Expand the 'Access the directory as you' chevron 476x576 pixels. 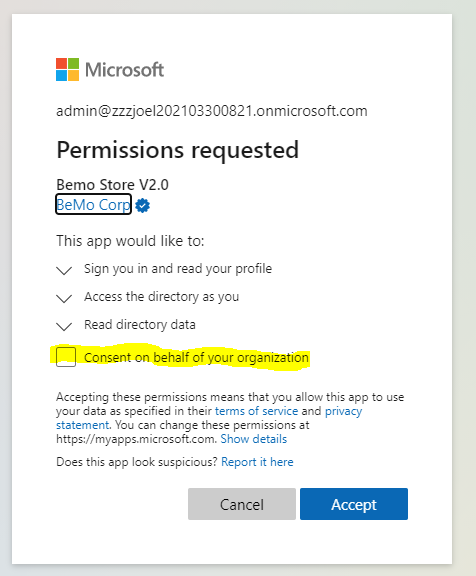tap(64, 298)
